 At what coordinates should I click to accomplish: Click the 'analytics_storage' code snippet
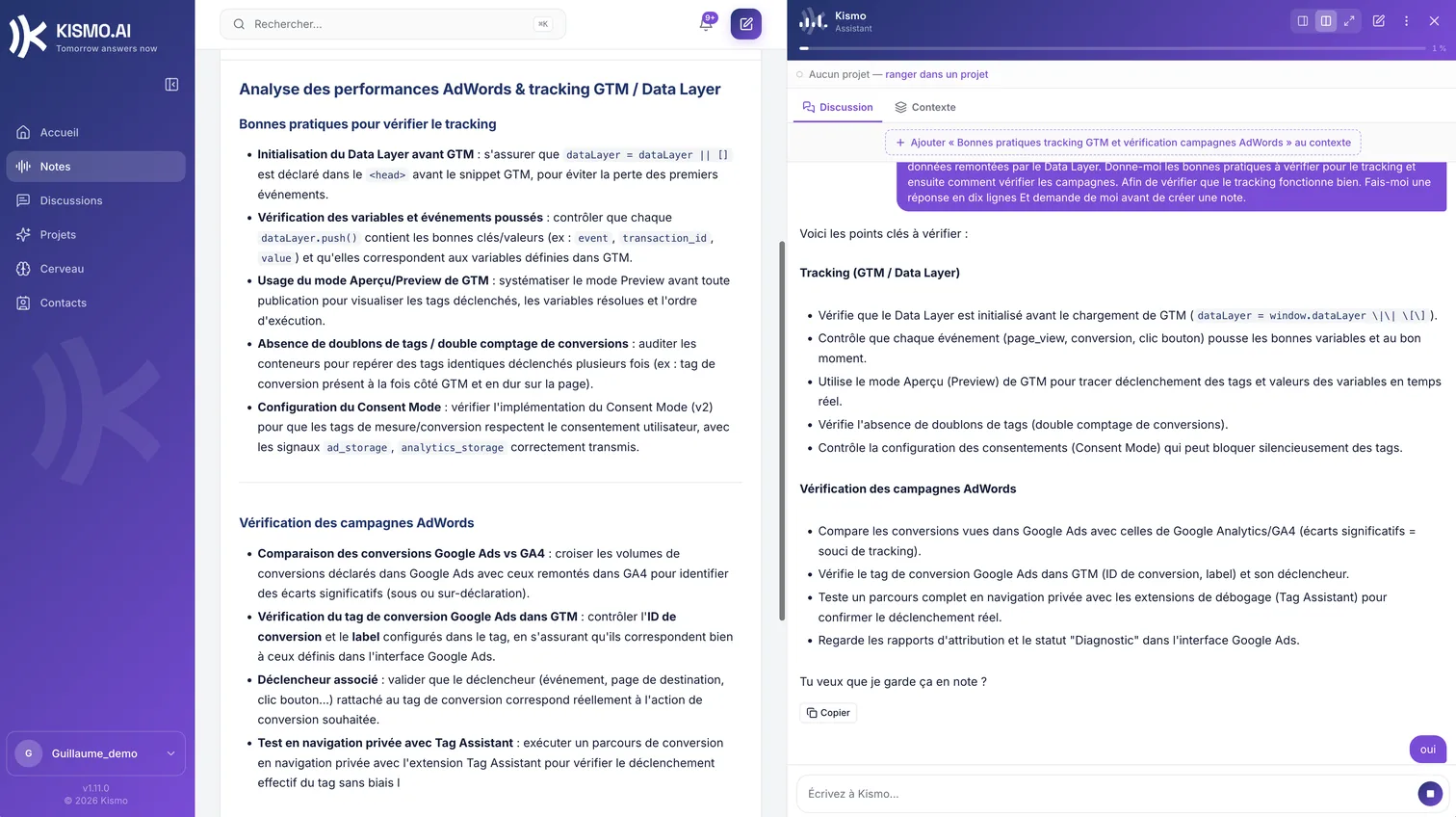(x=453, y=448)
